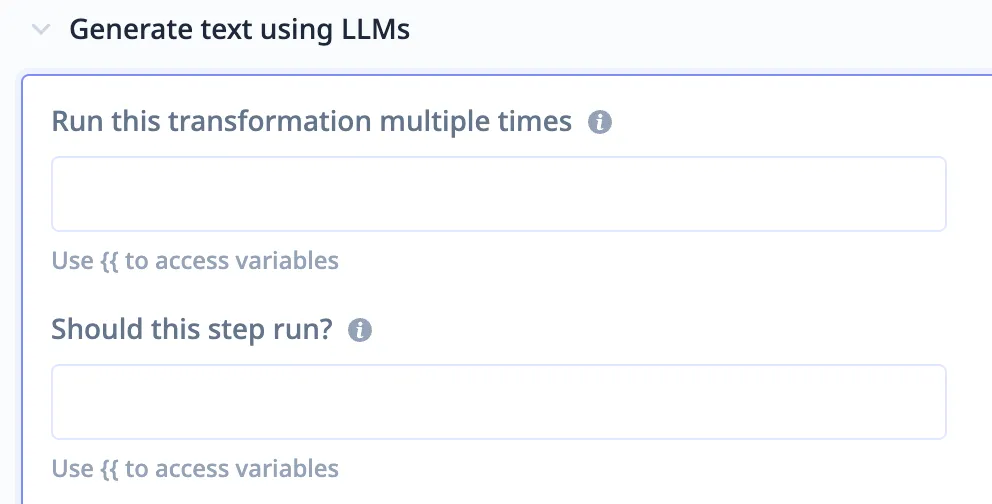Click the variables hint under the transformation field
992x504 pixels.
(x=195, y=261)
